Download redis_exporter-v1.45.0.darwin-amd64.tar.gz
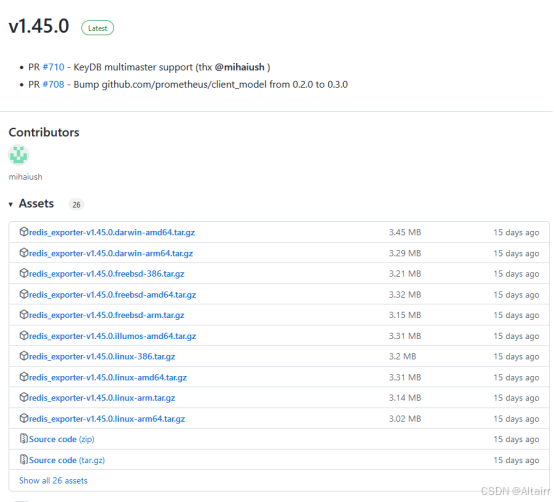The width and height of the screenshot is (554, 502). [112, 232]
